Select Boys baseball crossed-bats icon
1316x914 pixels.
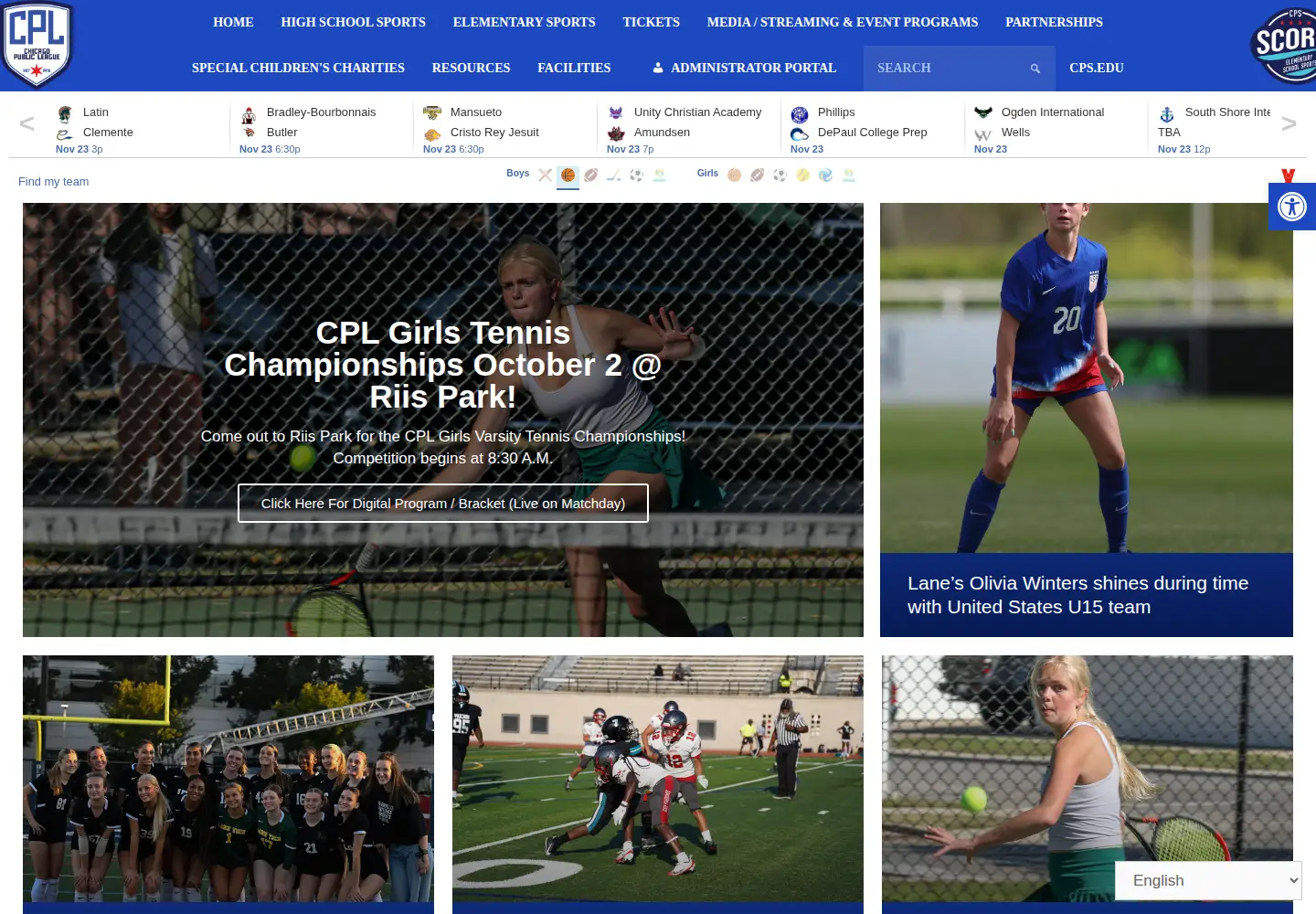(545, 175)
